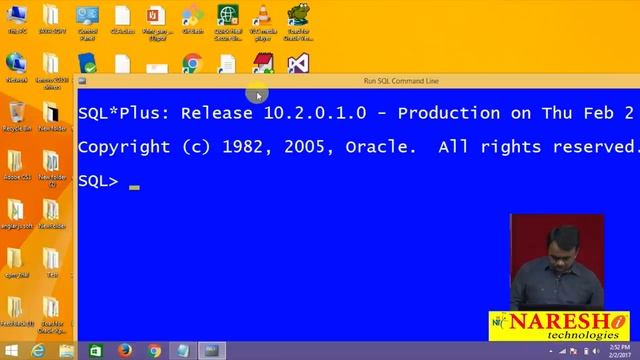Open the folder icon next to This PC
Screen dimensions: 640x360
pyautogui.click(x=52, y=19)
